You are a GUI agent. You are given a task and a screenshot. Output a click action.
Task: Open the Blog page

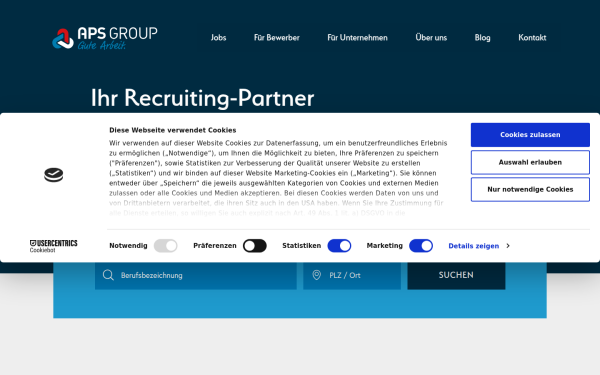[x=483, y=38]
